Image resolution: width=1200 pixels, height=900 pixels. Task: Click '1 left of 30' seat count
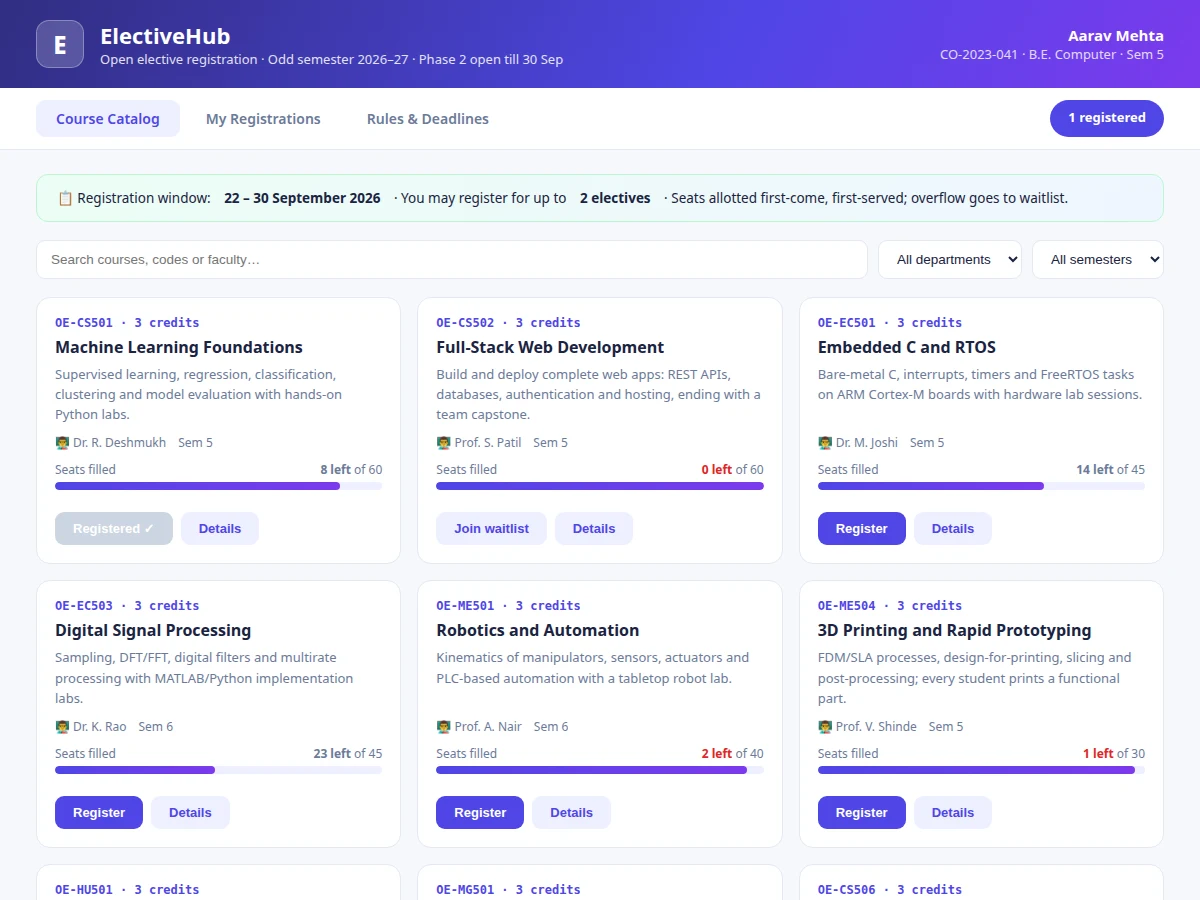click(1114, 753)
